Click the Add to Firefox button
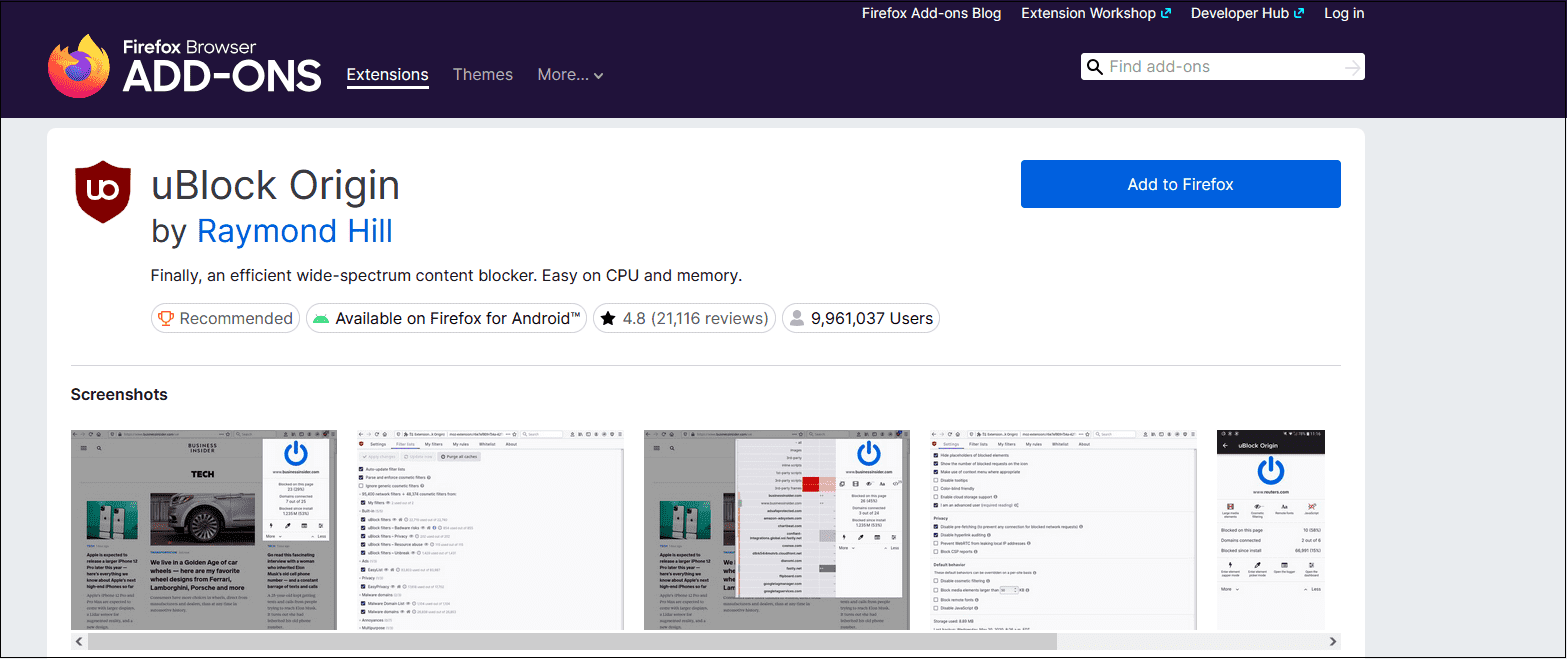 [1180, 184]
